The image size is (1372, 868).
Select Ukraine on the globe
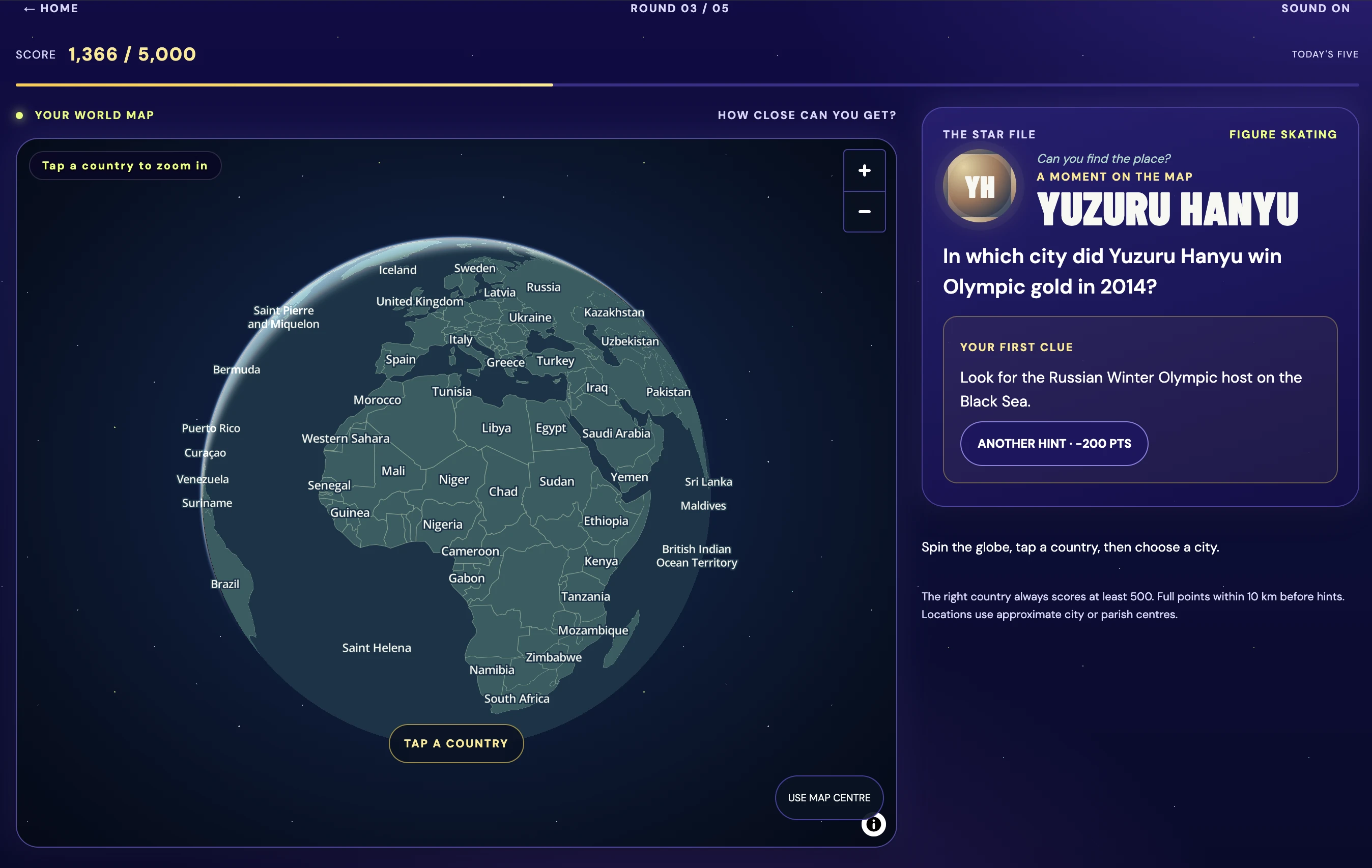coord(530,317)
